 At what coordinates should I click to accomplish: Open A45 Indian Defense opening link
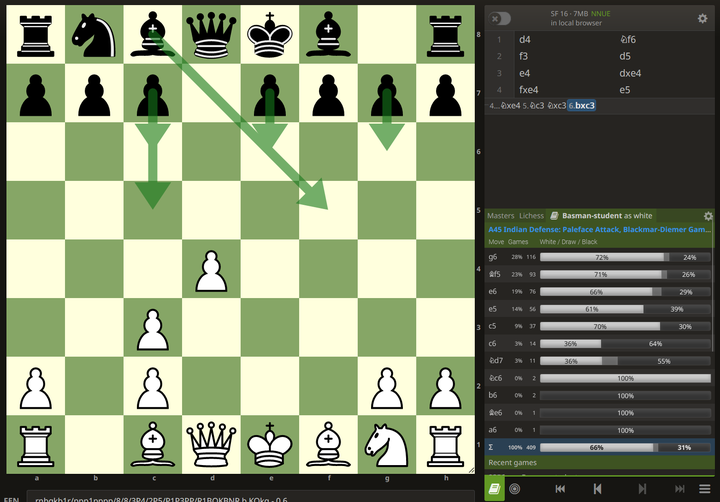[x=600, y=229]
